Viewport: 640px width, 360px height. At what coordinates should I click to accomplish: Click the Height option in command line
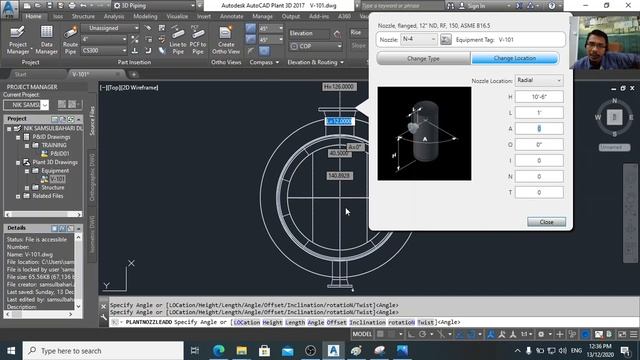tap(272, 322)
